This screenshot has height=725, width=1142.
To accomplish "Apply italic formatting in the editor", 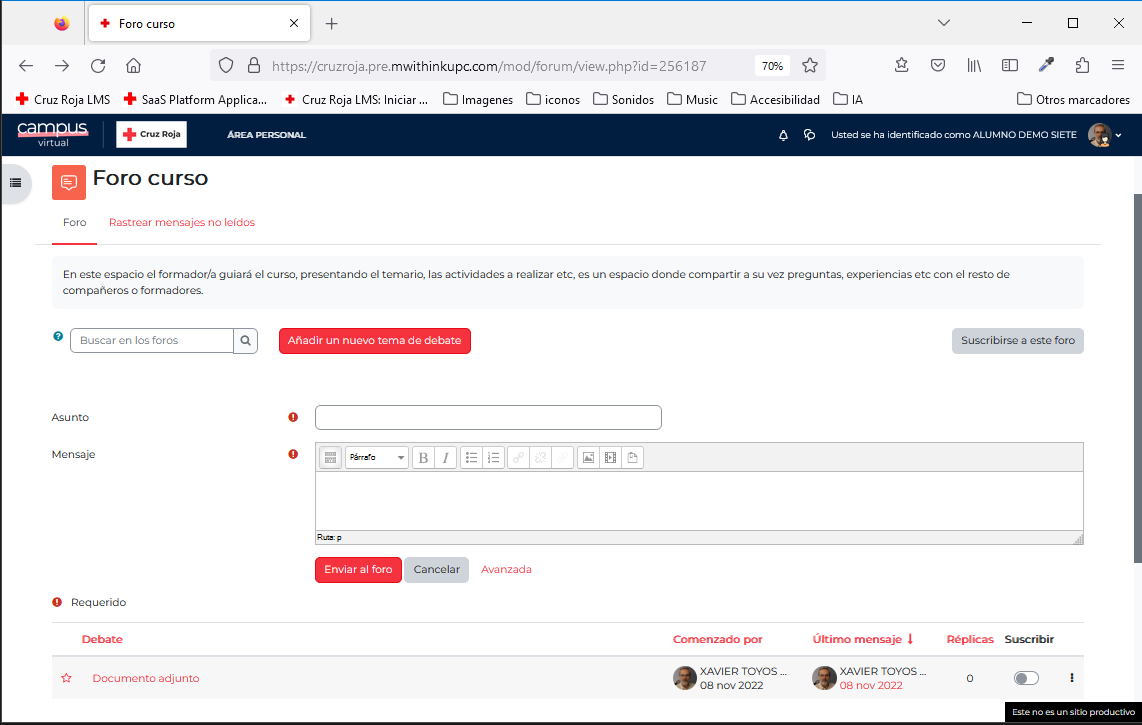I will (x=445, y=458).
